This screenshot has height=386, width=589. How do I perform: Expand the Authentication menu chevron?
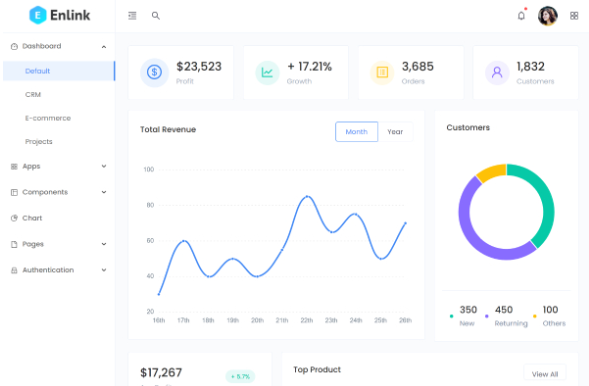(104, 270)
